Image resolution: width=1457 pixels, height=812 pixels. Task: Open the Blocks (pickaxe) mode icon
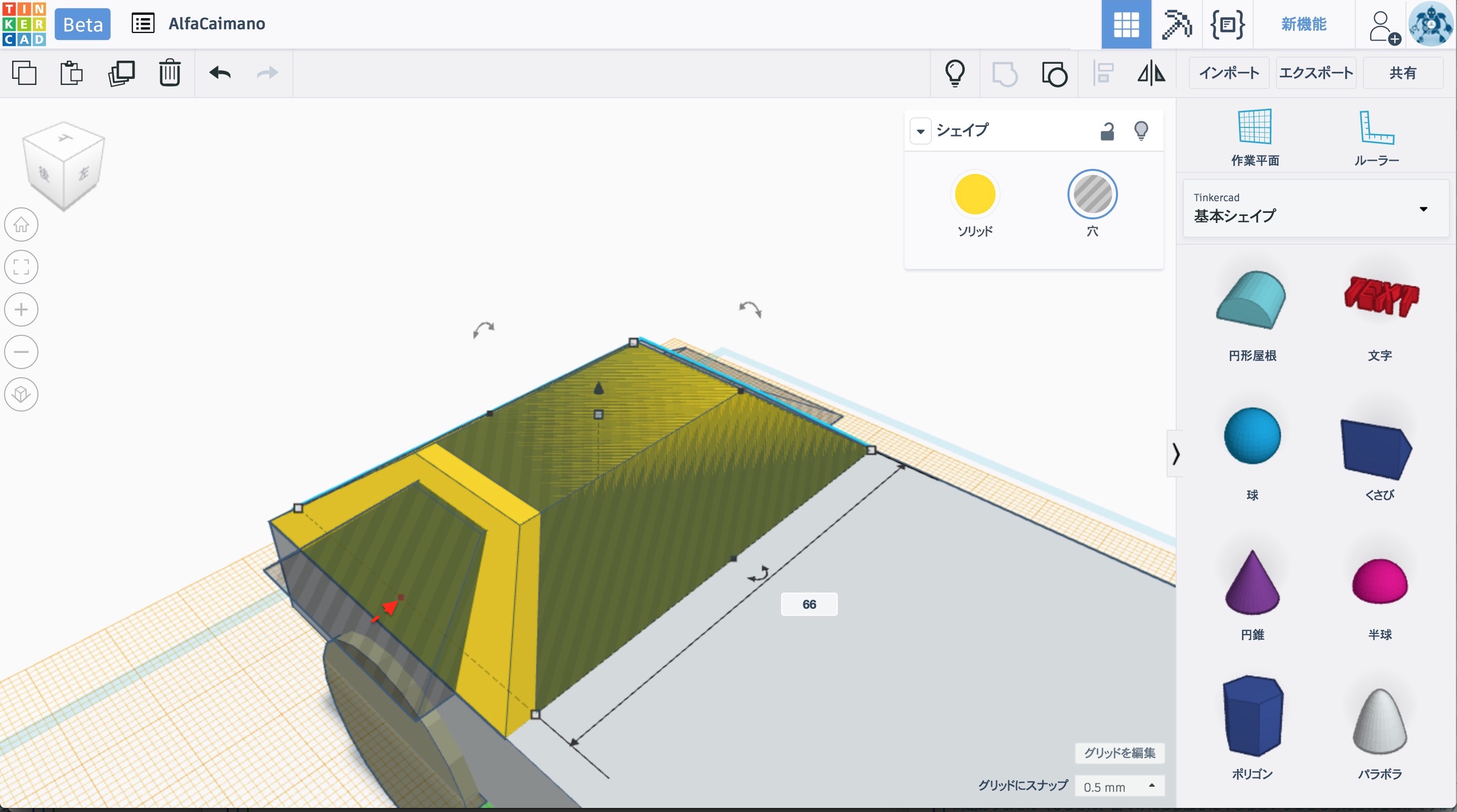pos(1176,24)
